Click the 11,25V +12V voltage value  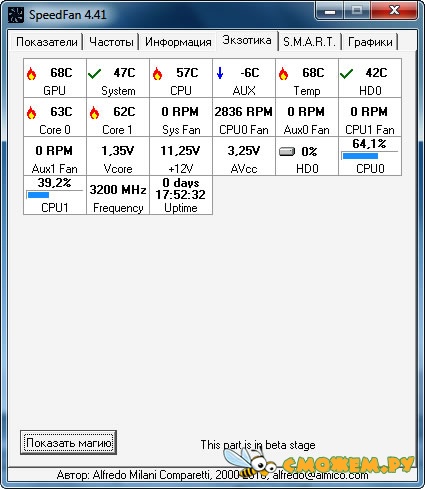(x=180, y=151)
